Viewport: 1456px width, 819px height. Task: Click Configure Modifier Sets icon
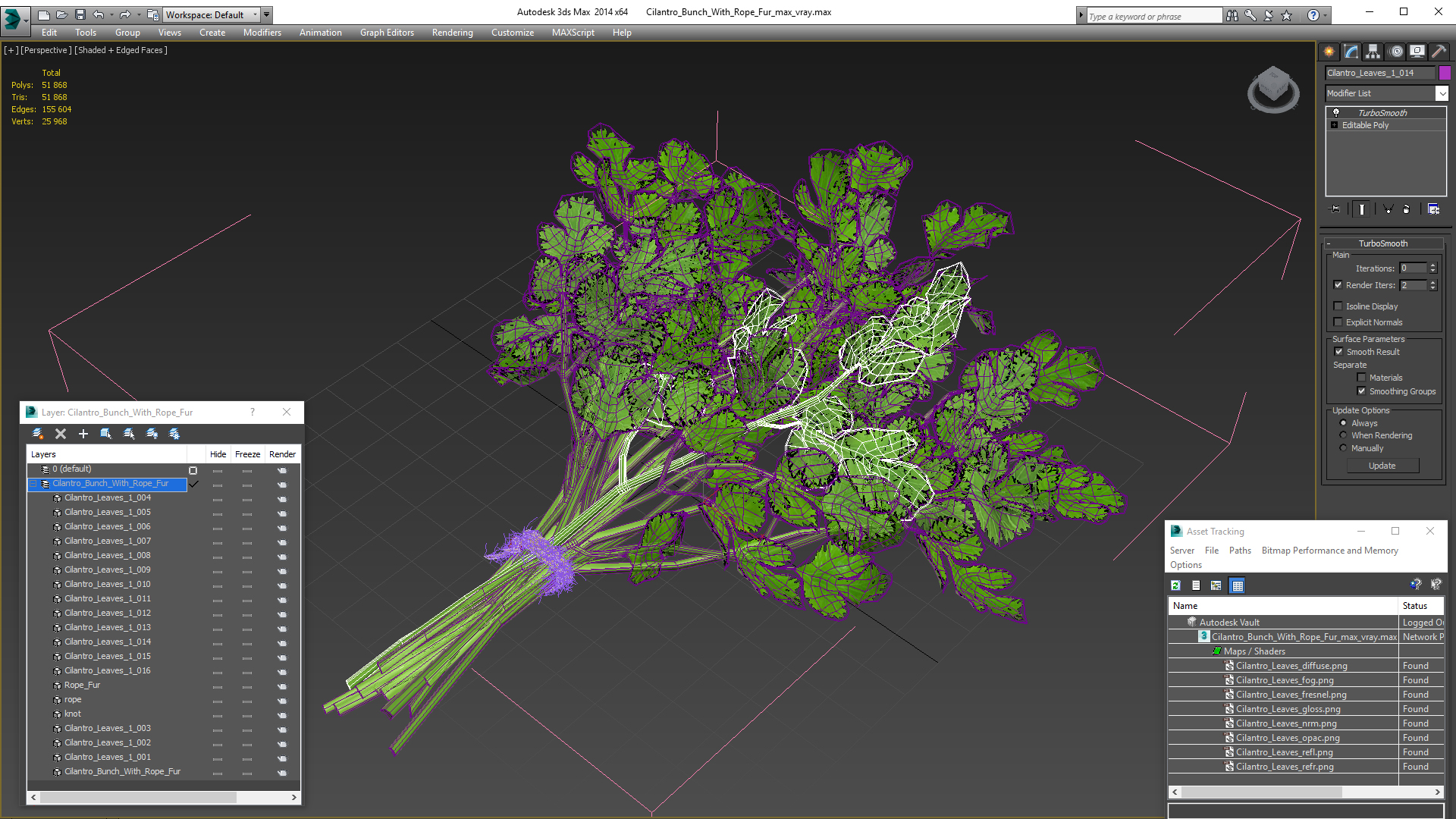1433,209
